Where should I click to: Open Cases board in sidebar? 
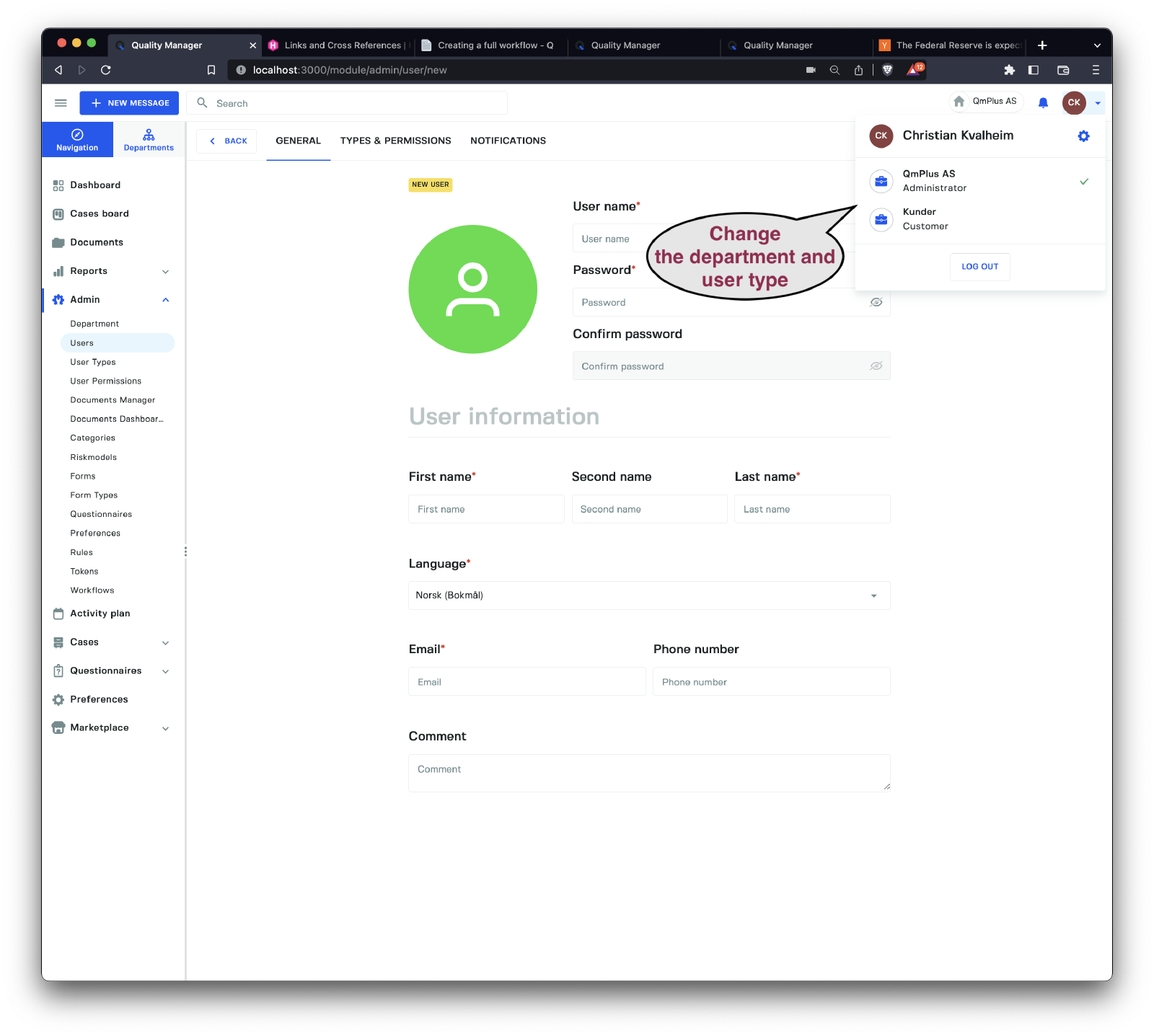[x=100, y=214]
